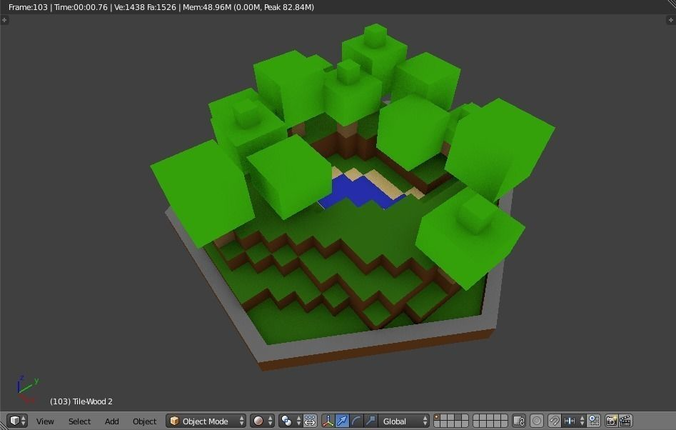Select the rotate manipulator arc icon

click(x=356, y=421)
